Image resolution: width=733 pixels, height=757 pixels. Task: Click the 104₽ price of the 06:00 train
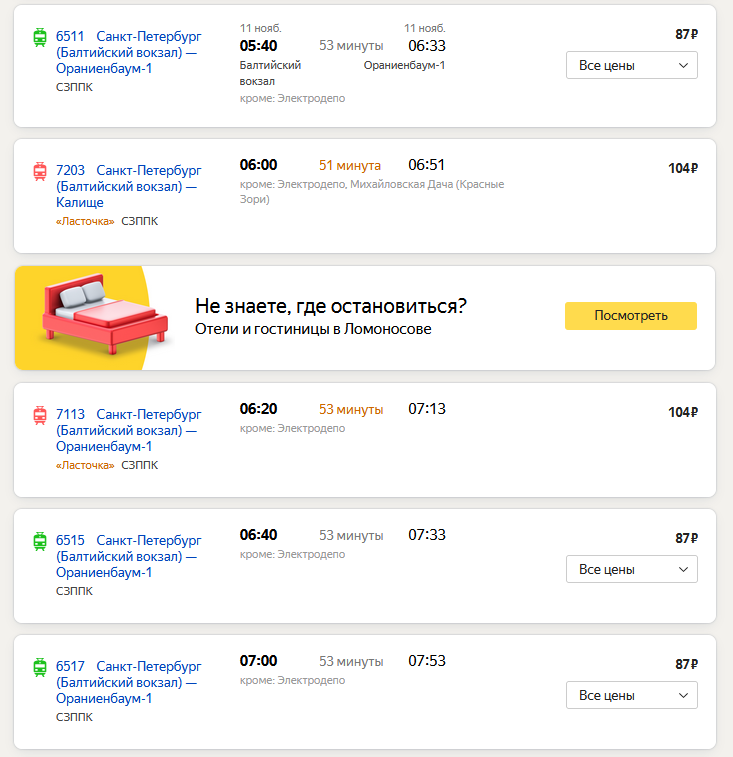pos(683,168)
